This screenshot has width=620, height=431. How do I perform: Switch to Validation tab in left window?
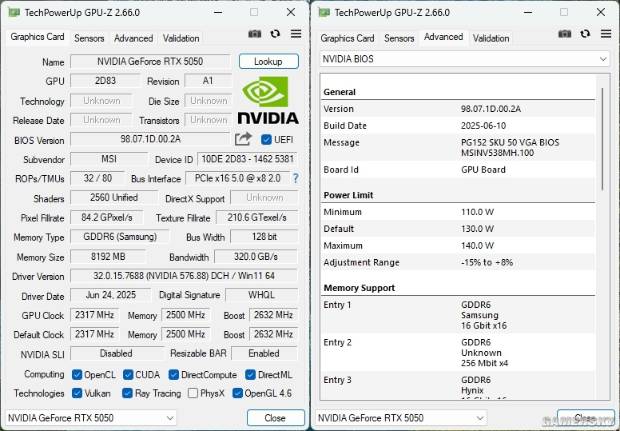click(x=181, y=38)
